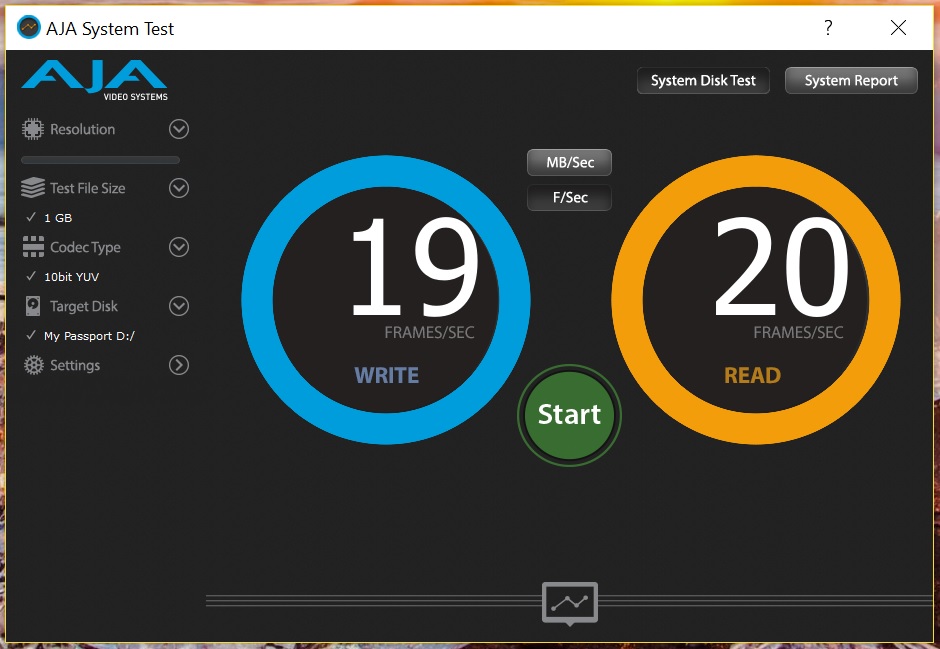The height and width of the screenshot is (649, 940).
Task: Close the AJA System Test window
Action: click(898, 28)
